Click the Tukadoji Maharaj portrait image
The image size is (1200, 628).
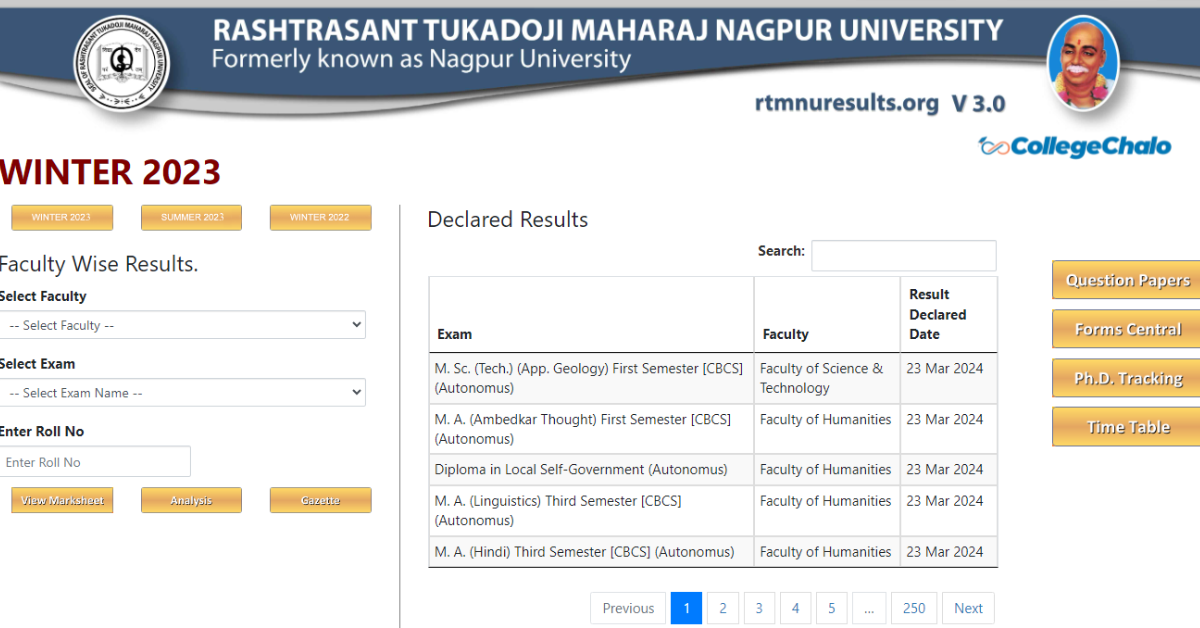click(1082, 64)
